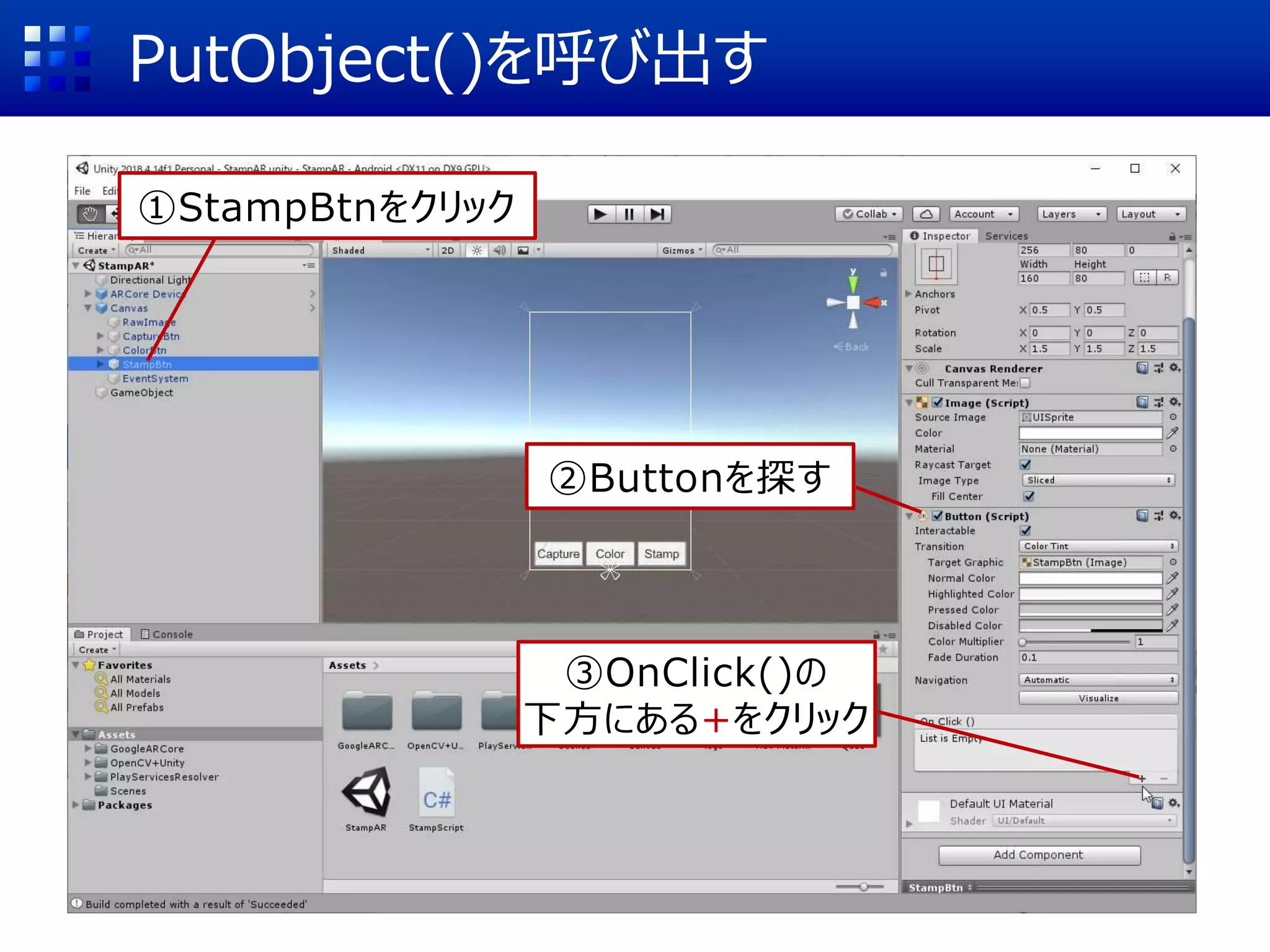Click the Pause button
Screen dimensions: 1270x952
(629, 214)
